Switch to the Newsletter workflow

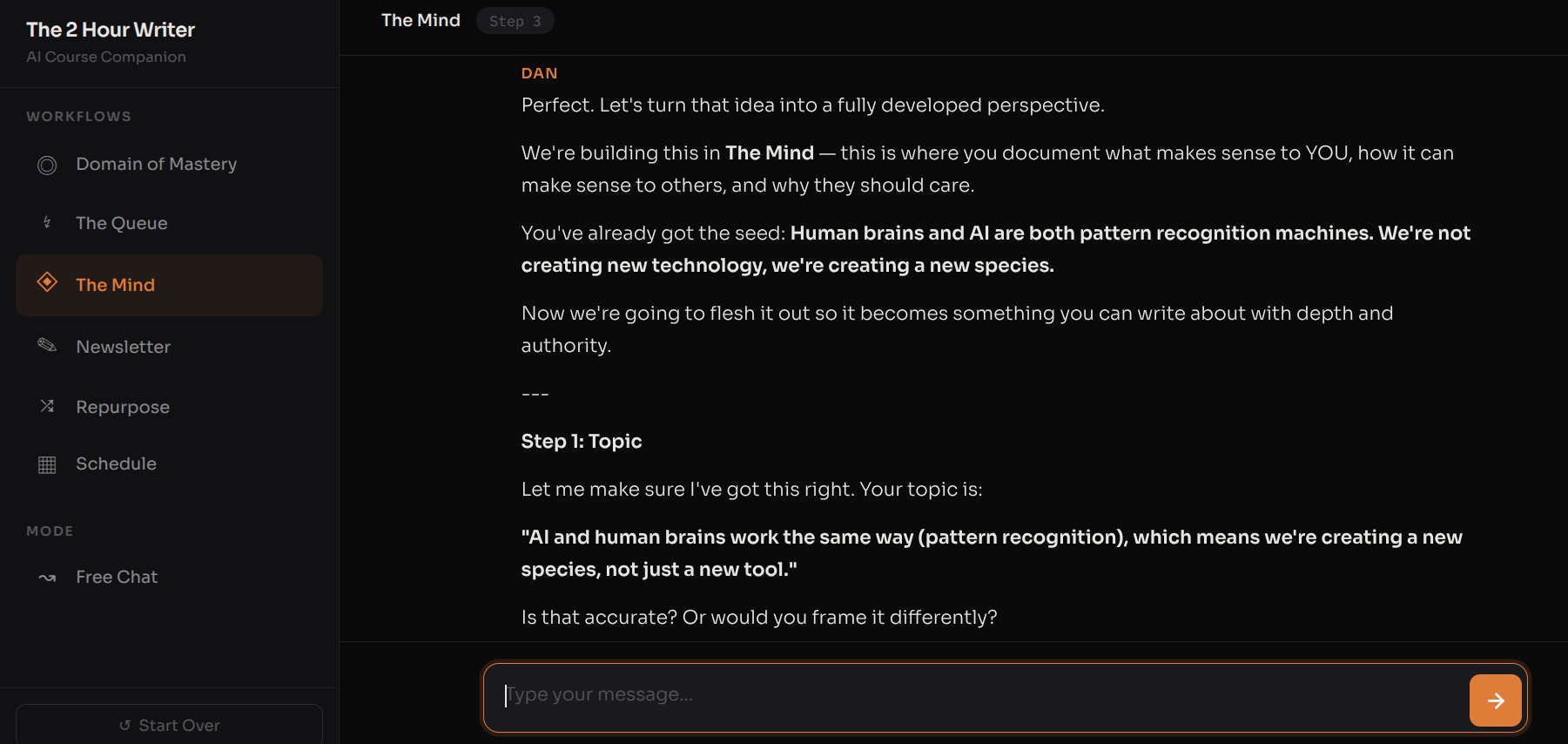click(123, 347)
